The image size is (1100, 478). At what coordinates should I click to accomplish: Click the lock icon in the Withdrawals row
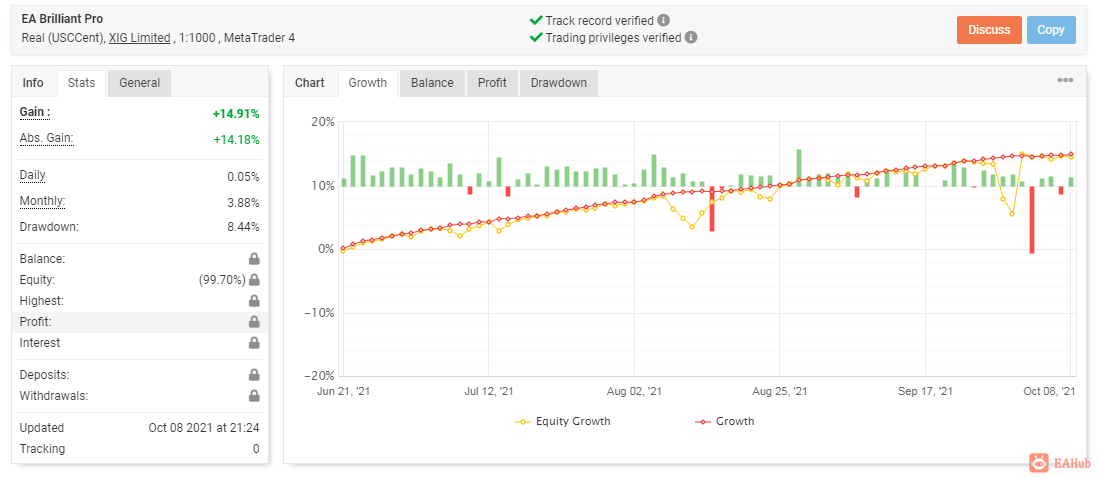point(254,396)
